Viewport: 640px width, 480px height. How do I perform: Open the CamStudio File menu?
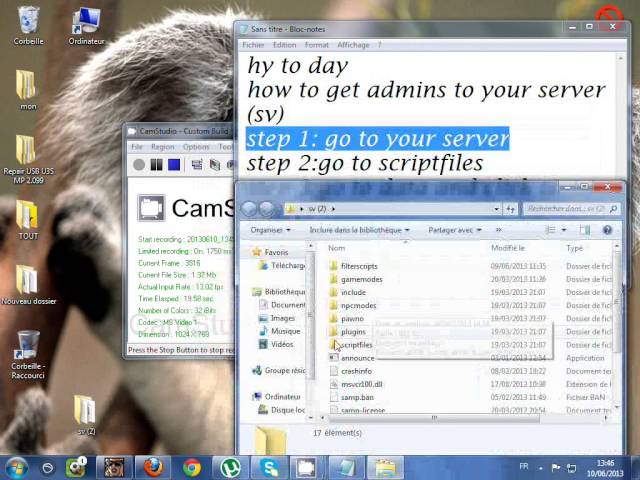pyautogui.click(x=137, y=147)
